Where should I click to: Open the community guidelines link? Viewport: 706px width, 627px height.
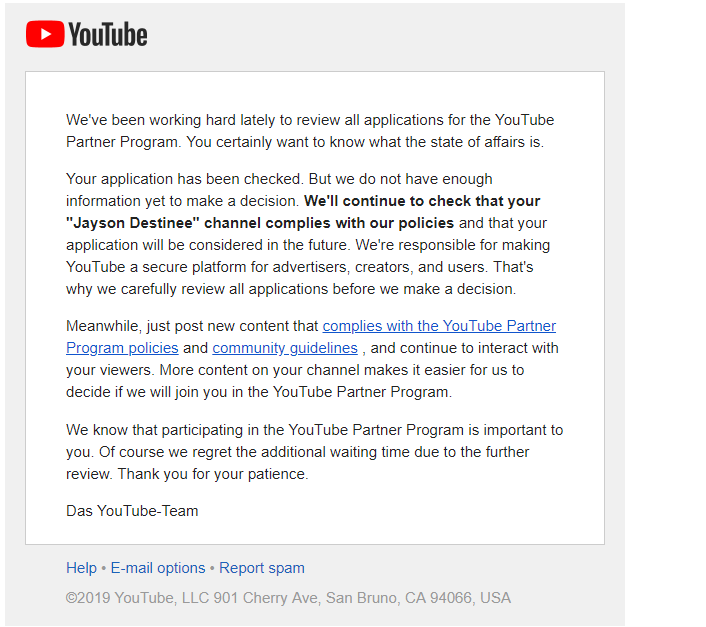pyautogui.click(x=285, y=348)
